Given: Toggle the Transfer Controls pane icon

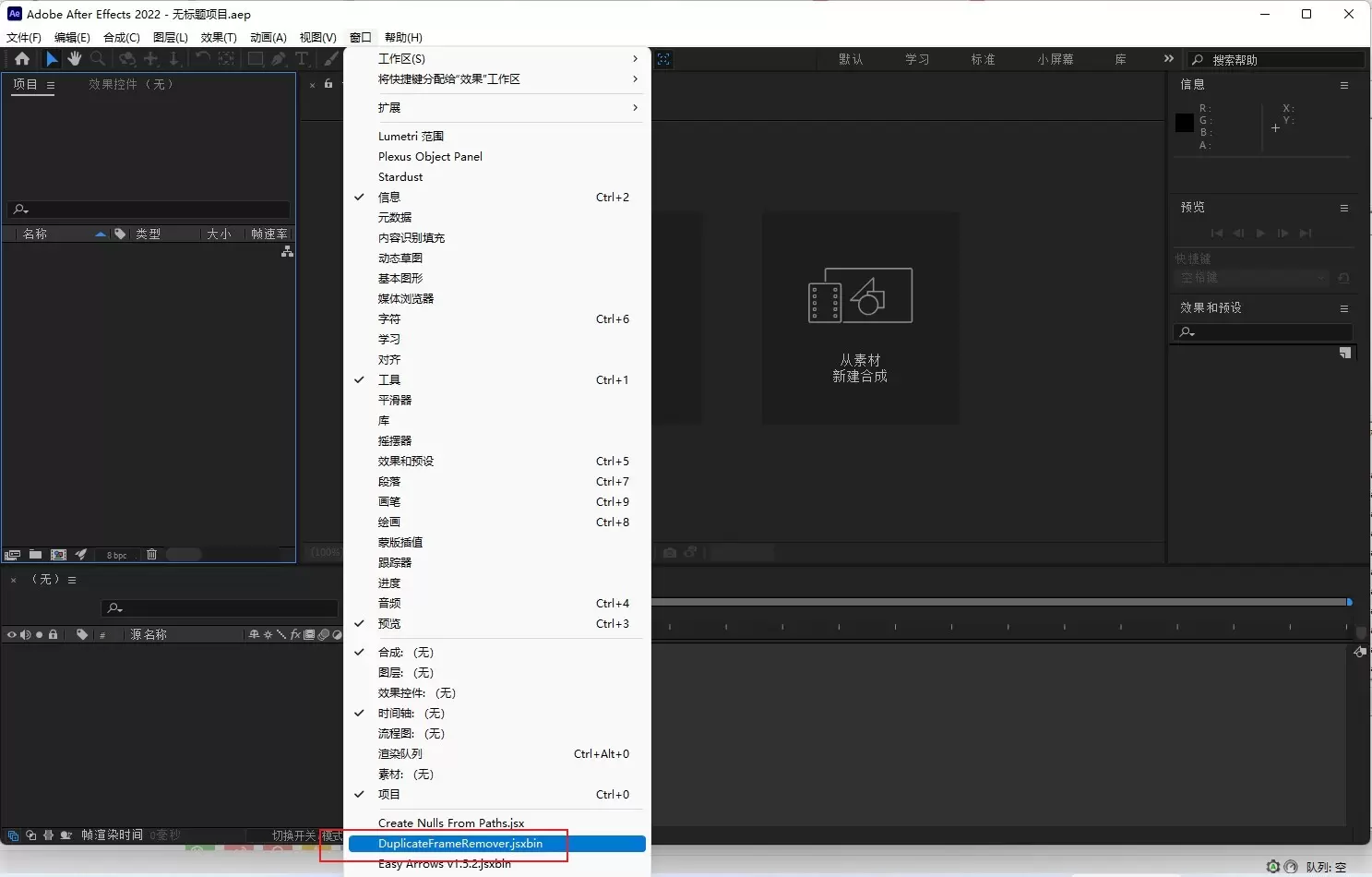Looking at the screenshot, I should coord(30,835).
